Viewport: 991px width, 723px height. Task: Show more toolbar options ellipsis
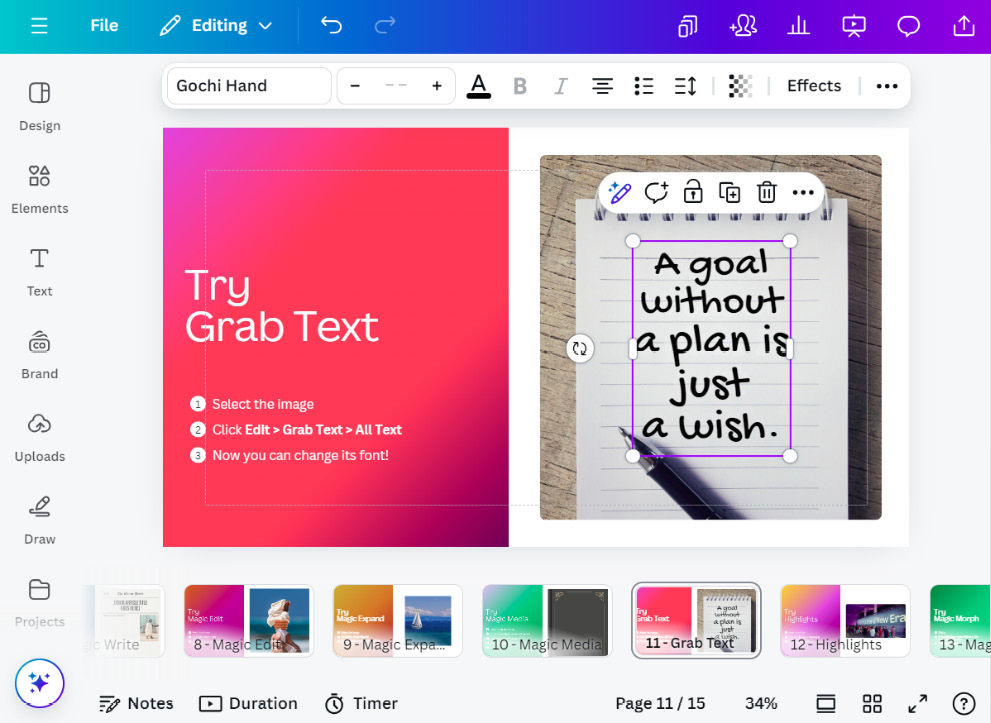point(887,86)
